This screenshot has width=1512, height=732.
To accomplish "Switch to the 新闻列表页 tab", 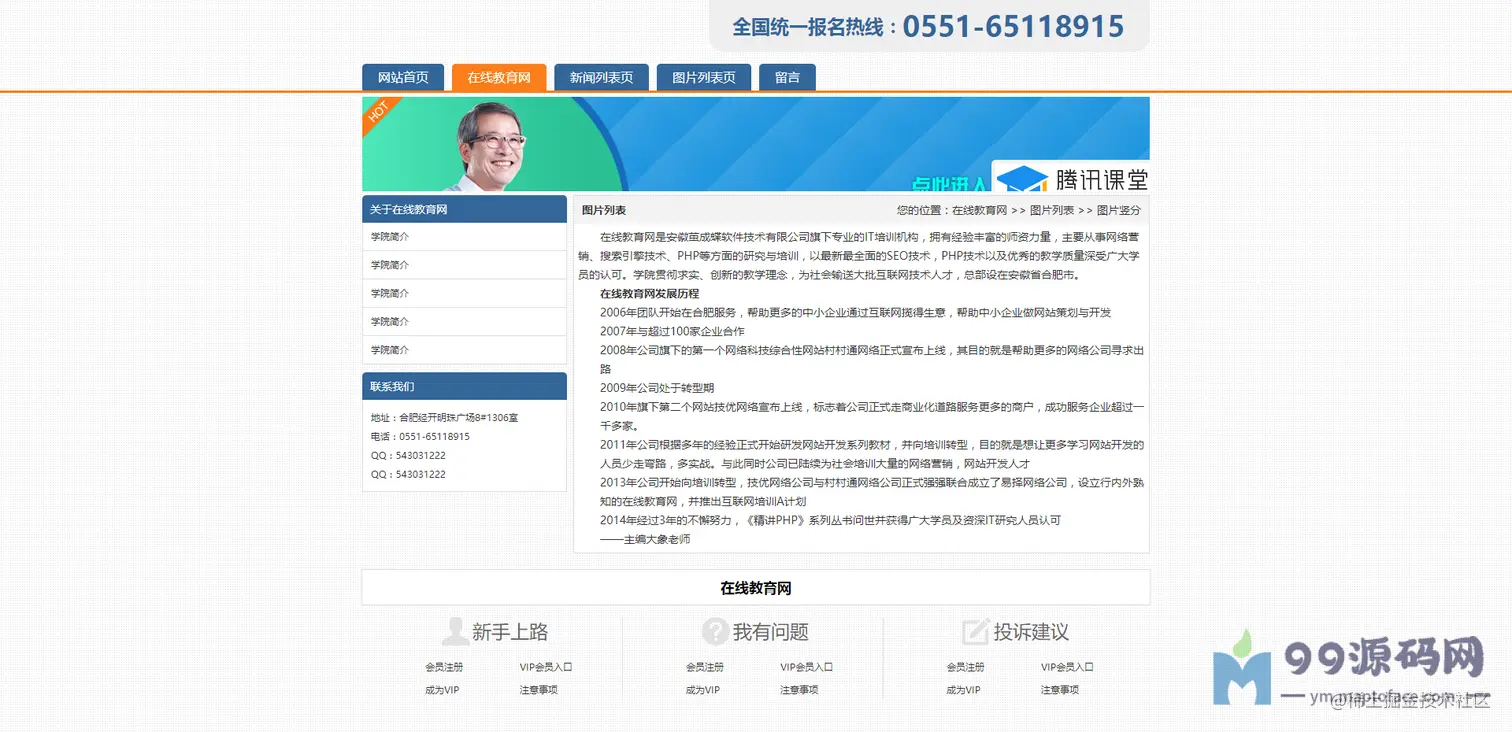I will tap(601, 78).
